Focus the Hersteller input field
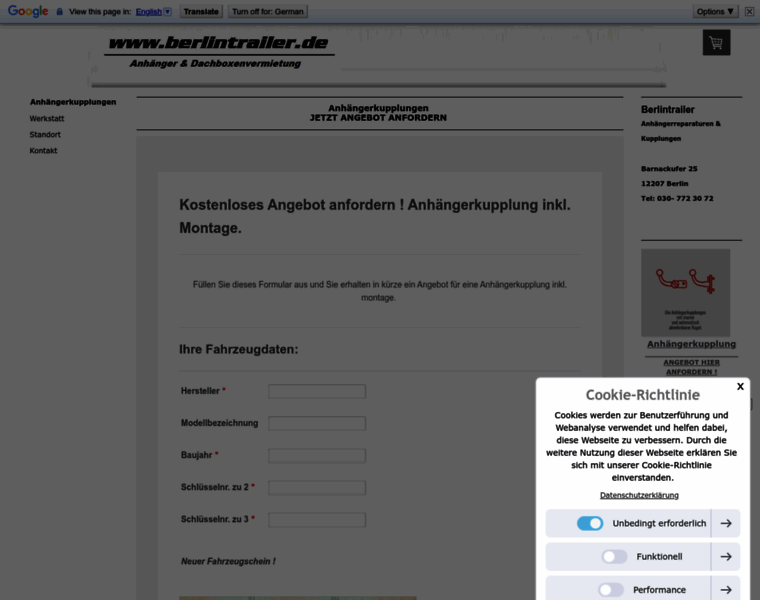The image size is (760, 600). pyautogui.click(x=317, y=392)
